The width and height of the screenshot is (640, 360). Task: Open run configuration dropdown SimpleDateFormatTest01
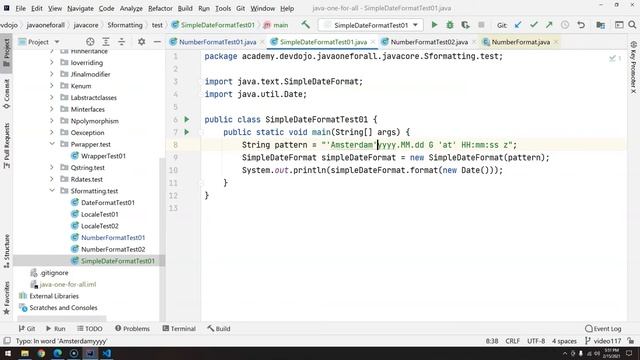[x=371, y=25]
